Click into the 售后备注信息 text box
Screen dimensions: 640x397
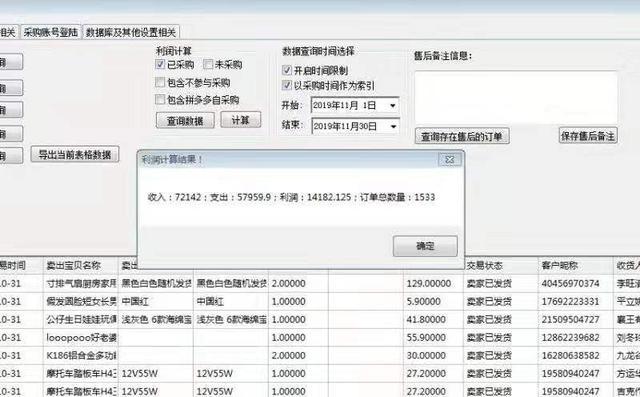pyautogui.click(x=516, y=98)
